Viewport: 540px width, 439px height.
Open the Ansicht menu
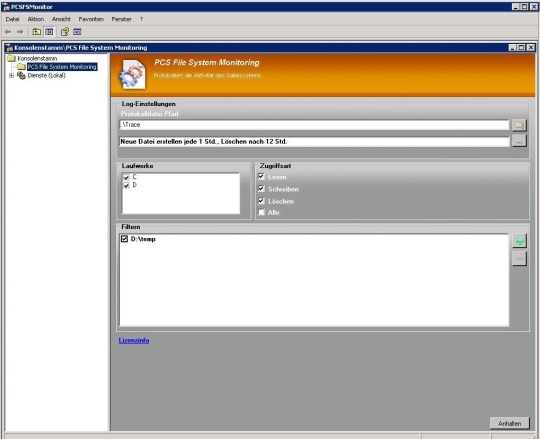[x=61, y=19]
